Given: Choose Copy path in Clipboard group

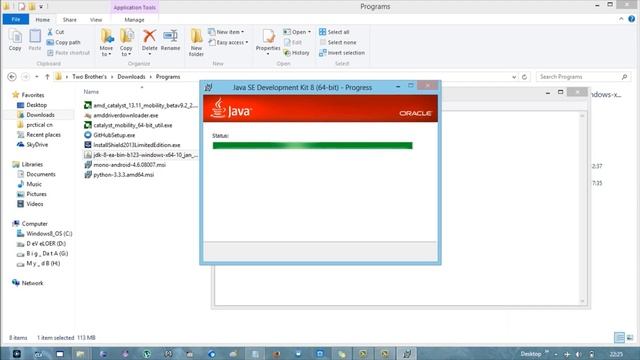Looking at the screenshot, I should tap(63, 42).
